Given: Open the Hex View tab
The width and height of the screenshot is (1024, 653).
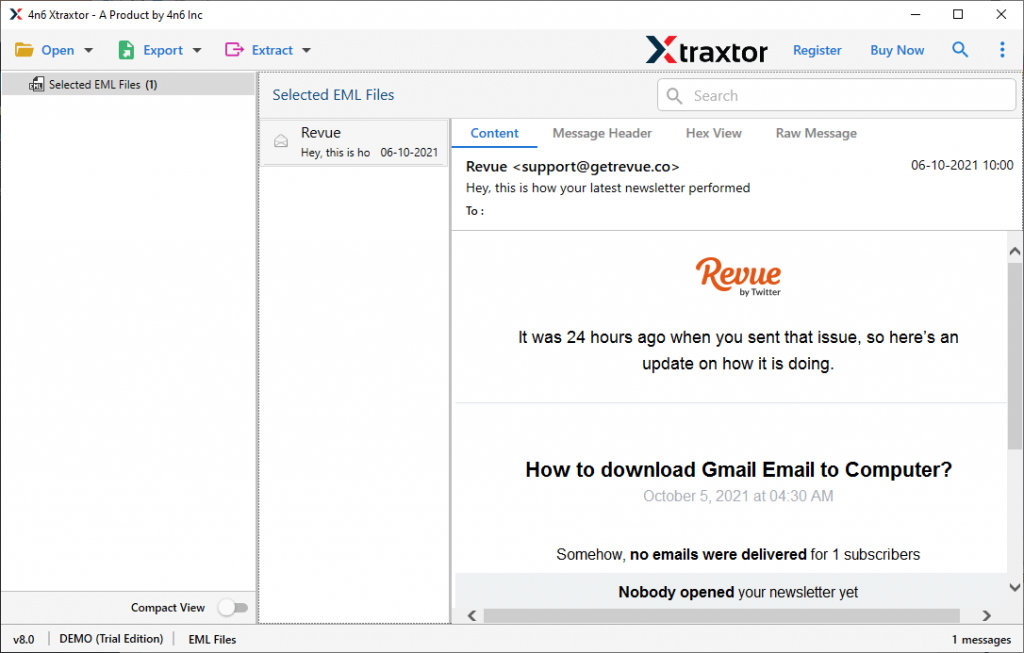Looking at the screenshot, I should pyautogui.click(x=714, y=133).
